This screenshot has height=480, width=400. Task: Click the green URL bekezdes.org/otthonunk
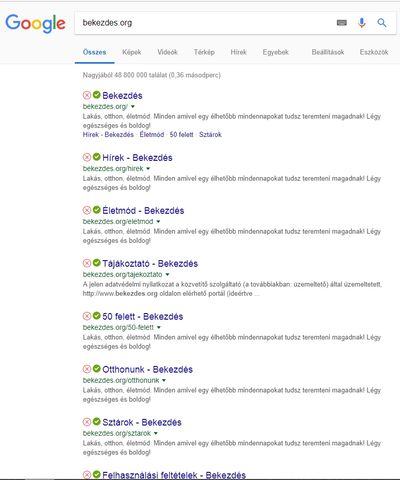pyautogui.click(x=121, y=380)
